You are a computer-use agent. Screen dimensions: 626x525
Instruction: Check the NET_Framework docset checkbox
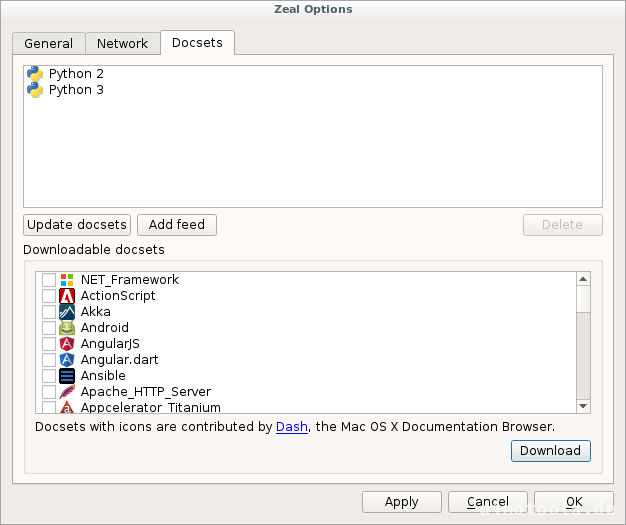coord(49,280)
